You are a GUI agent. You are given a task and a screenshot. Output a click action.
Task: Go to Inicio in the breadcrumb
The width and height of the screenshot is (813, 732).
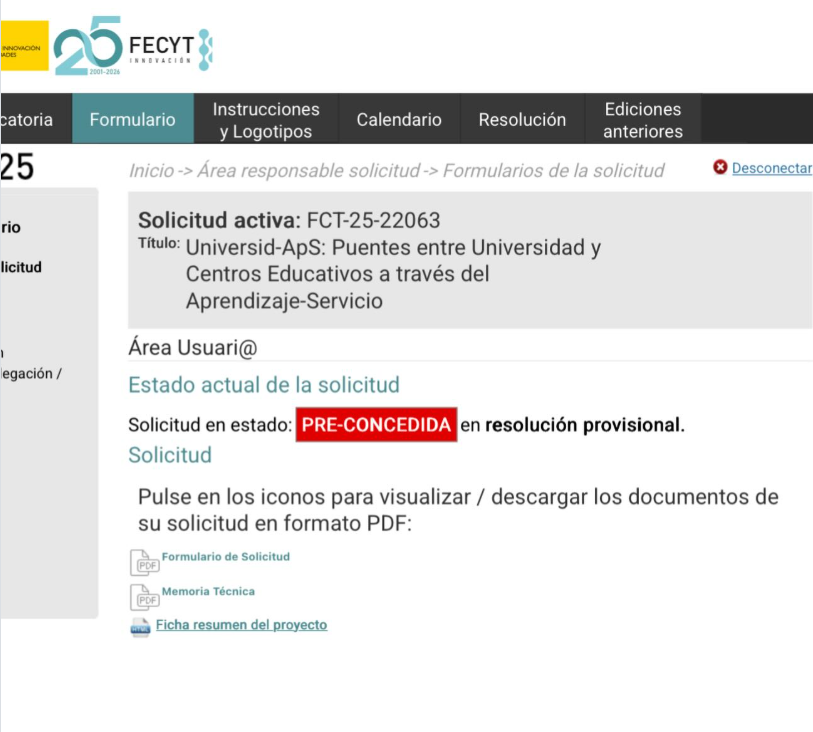(x=151, y=171)
